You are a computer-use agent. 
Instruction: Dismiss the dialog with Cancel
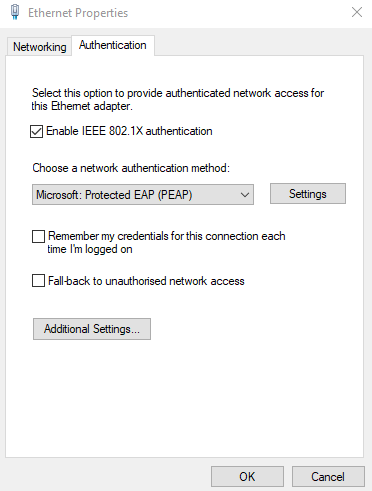[x=328, y=477]
